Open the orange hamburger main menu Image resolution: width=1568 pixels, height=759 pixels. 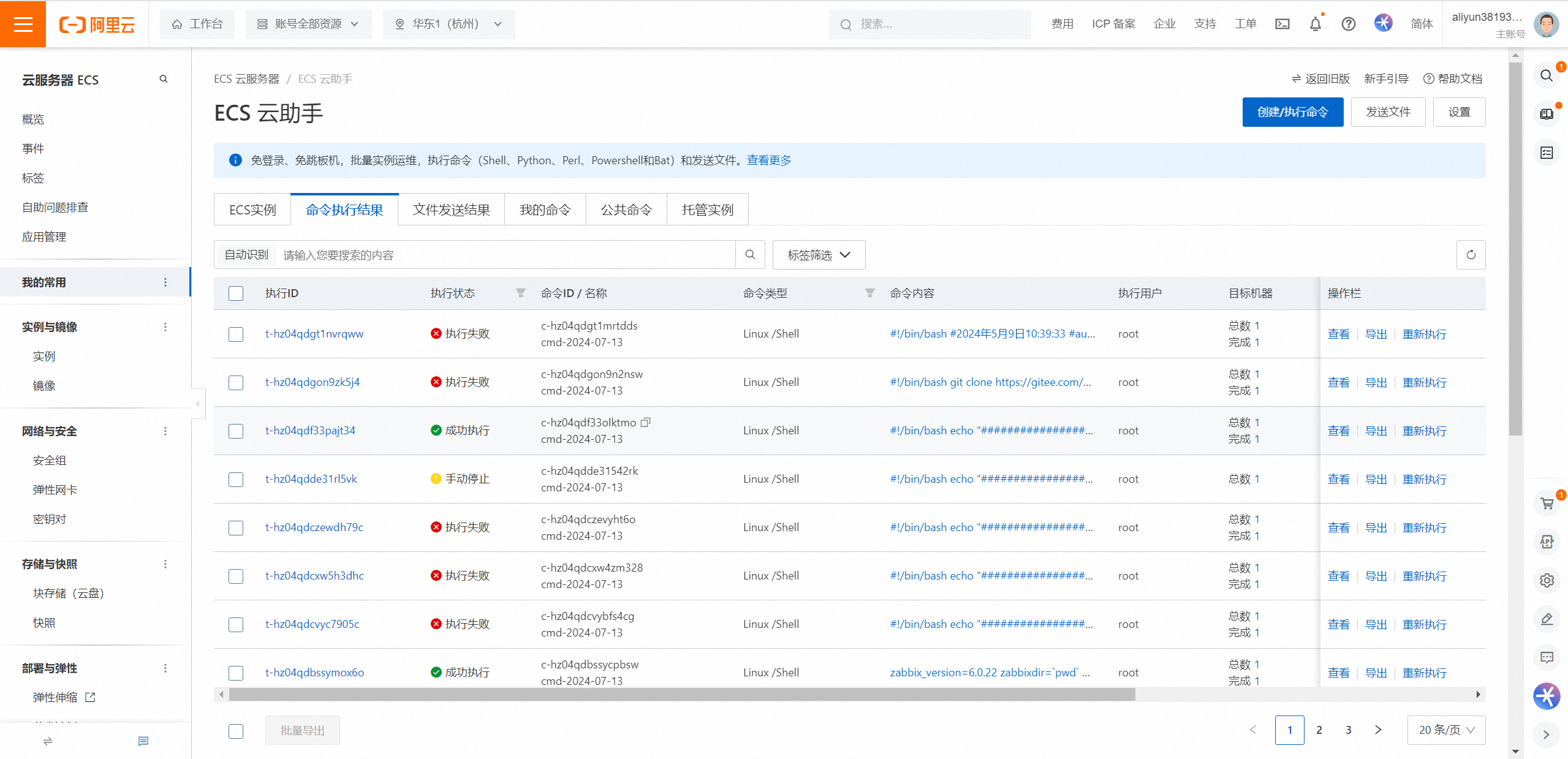[23, 24]
